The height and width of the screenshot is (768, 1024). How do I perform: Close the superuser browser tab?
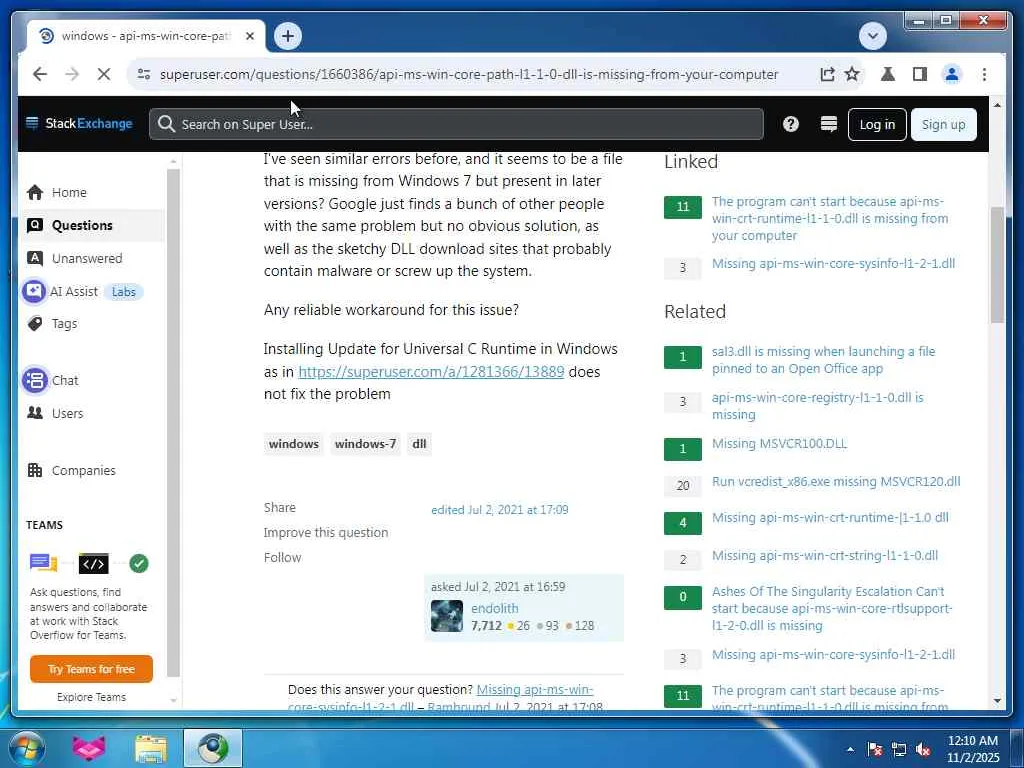point(249,36)
